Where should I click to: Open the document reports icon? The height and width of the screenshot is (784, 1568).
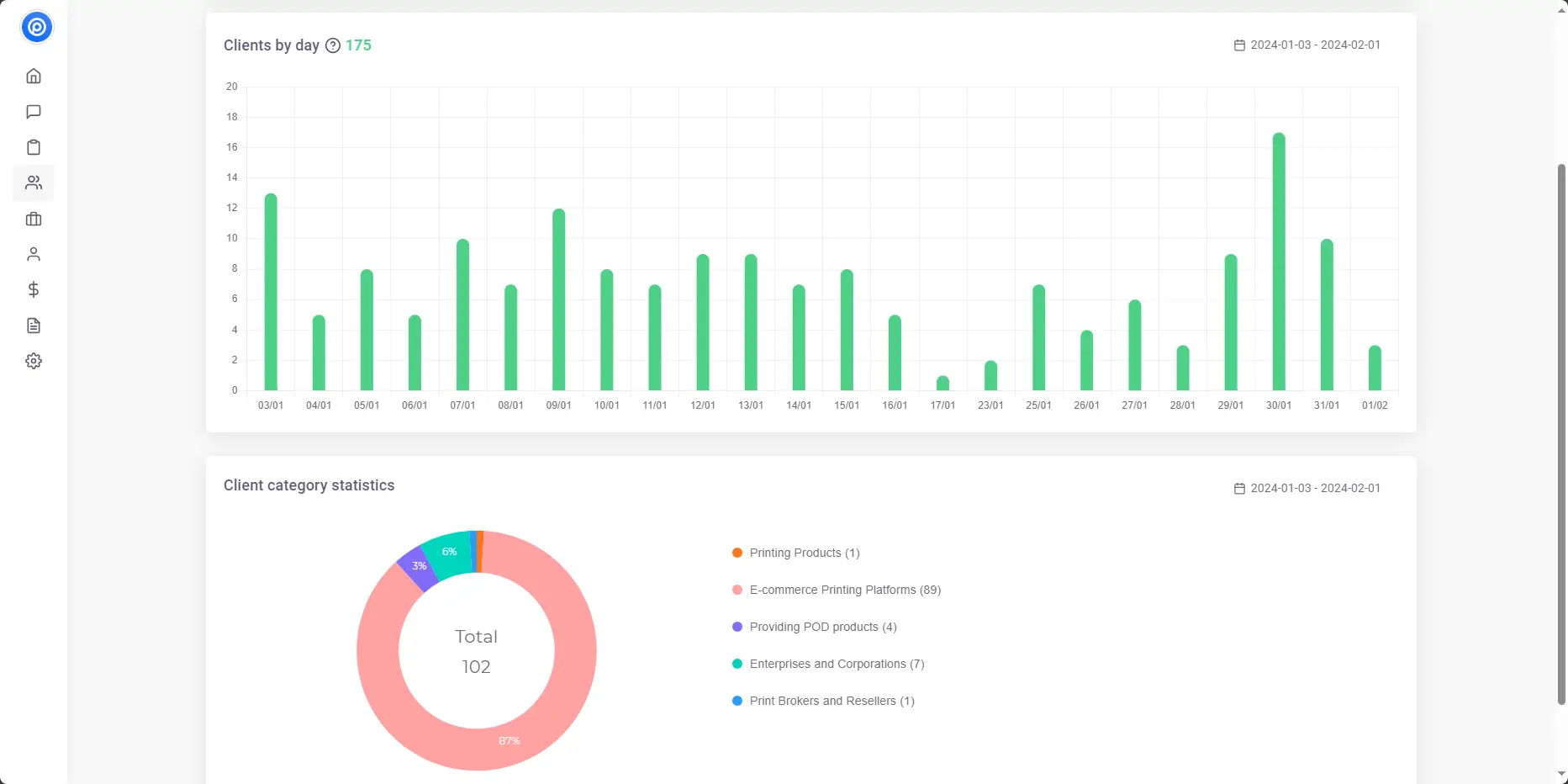[x=34, y=326]
